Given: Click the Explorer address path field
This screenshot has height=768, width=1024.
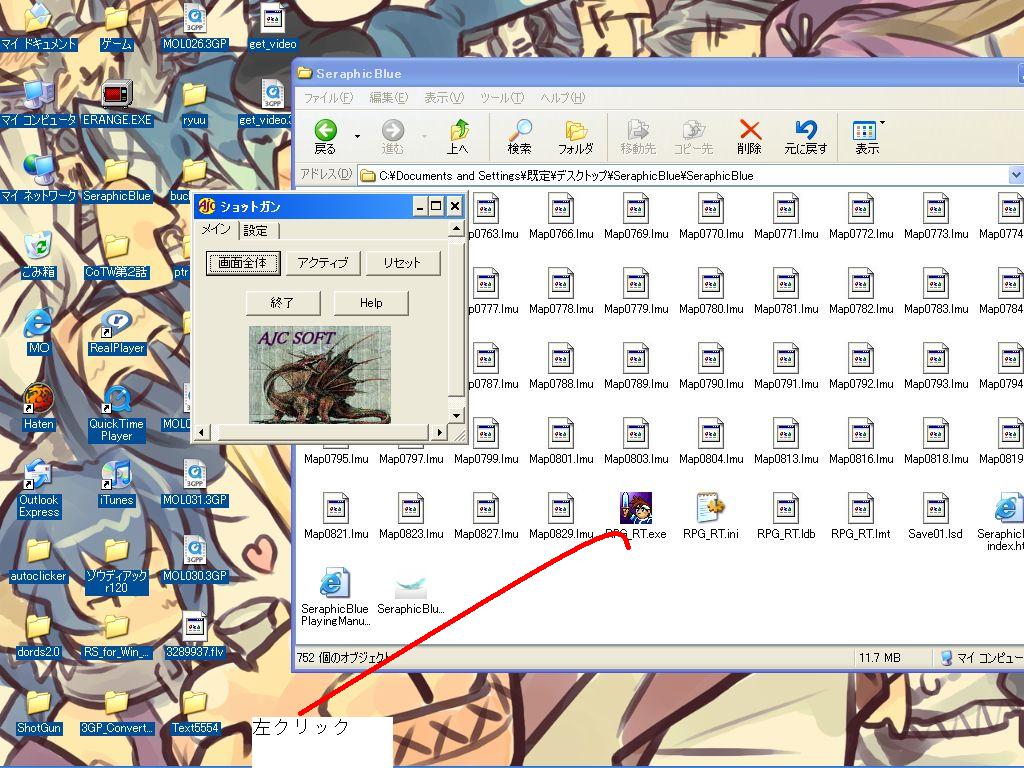Looking at the screenshot, I should pos(683,175).
